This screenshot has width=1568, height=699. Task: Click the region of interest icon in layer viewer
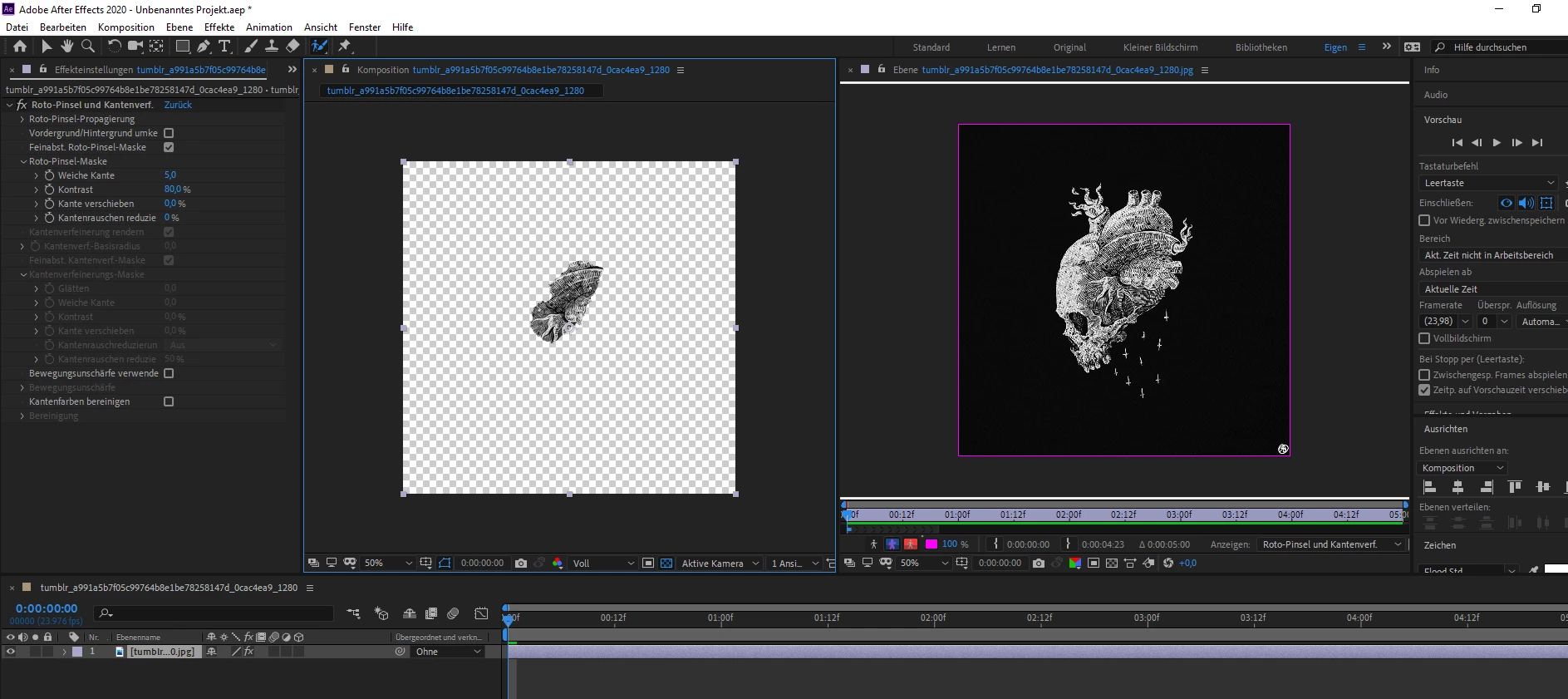[1094, 563]
